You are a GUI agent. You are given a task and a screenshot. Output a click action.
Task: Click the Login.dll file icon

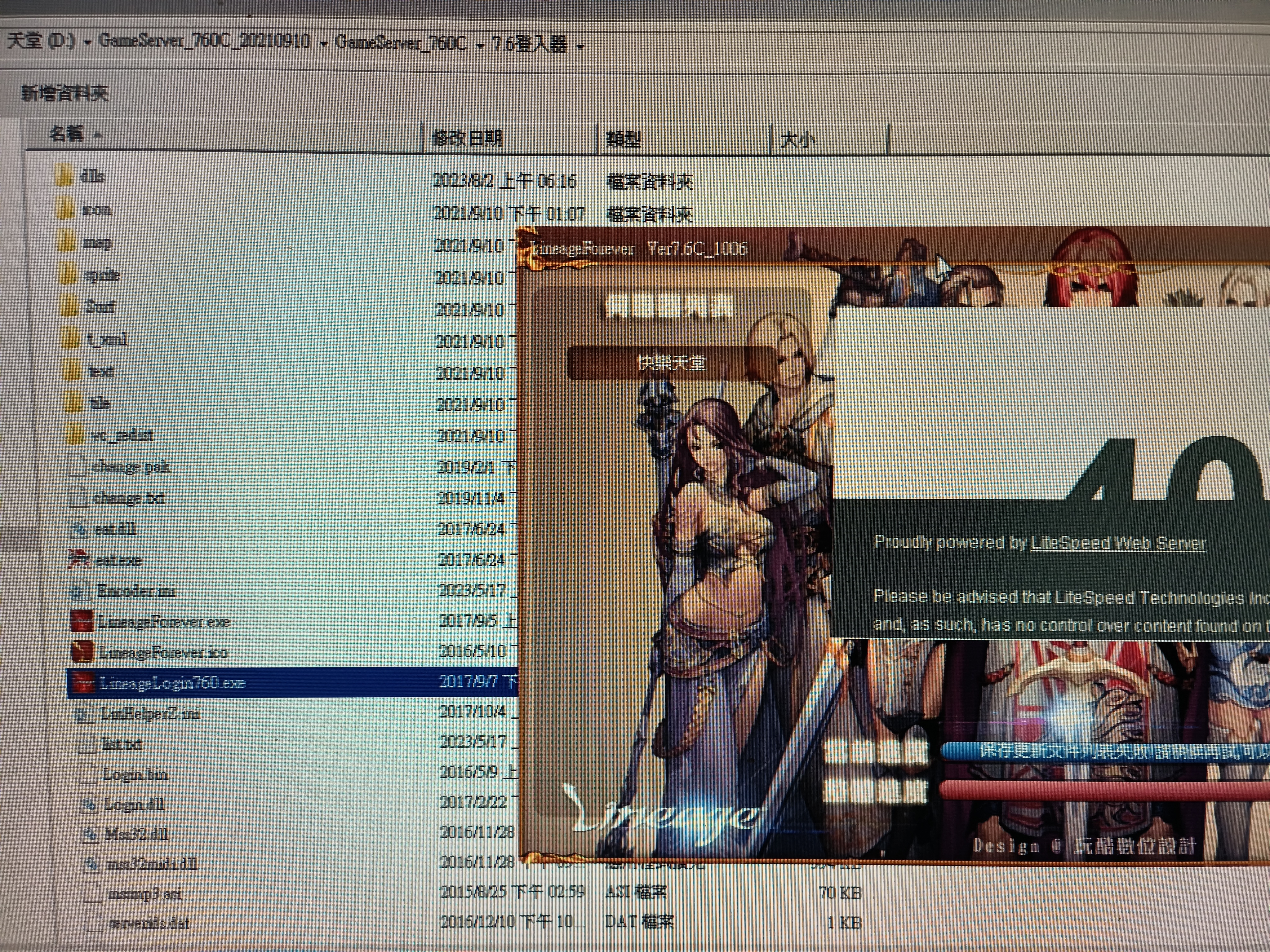(90, 804)
